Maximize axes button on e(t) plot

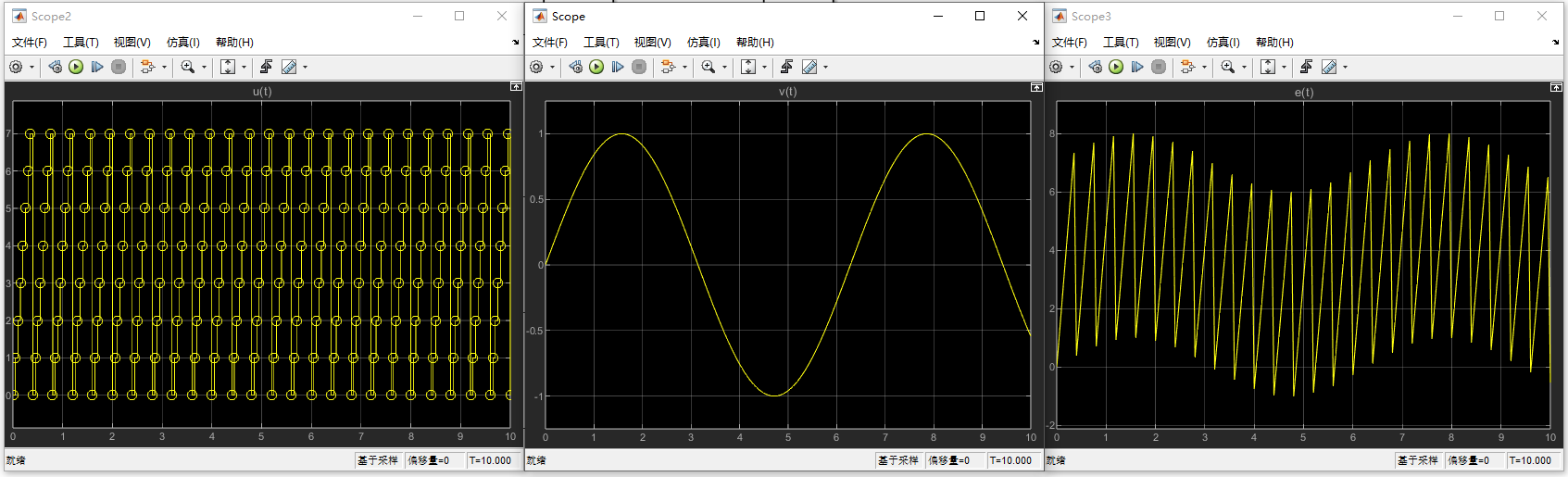(1556, 87)
